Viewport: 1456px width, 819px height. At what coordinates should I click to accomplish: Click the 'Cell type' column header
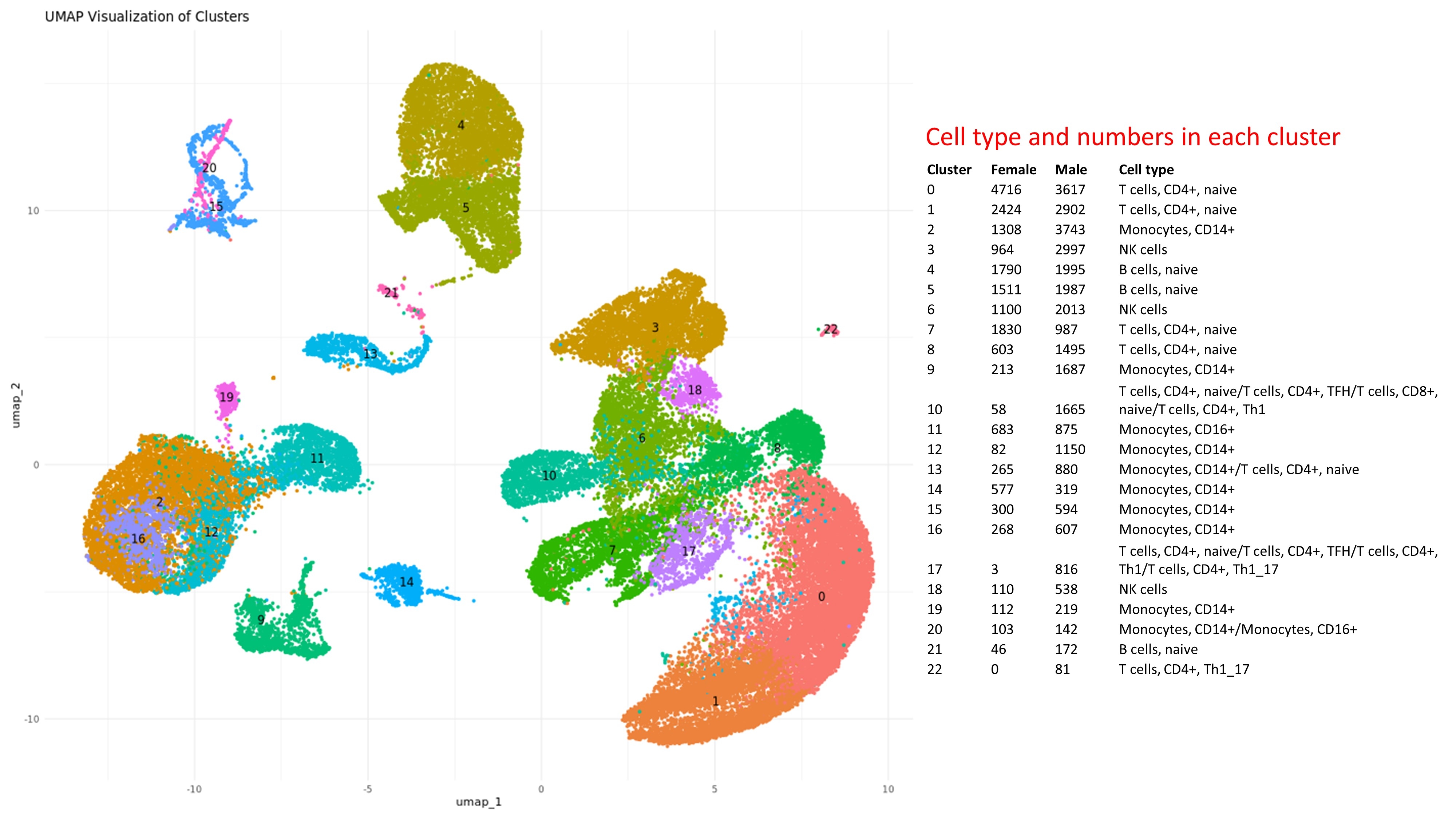[1146, 170]
